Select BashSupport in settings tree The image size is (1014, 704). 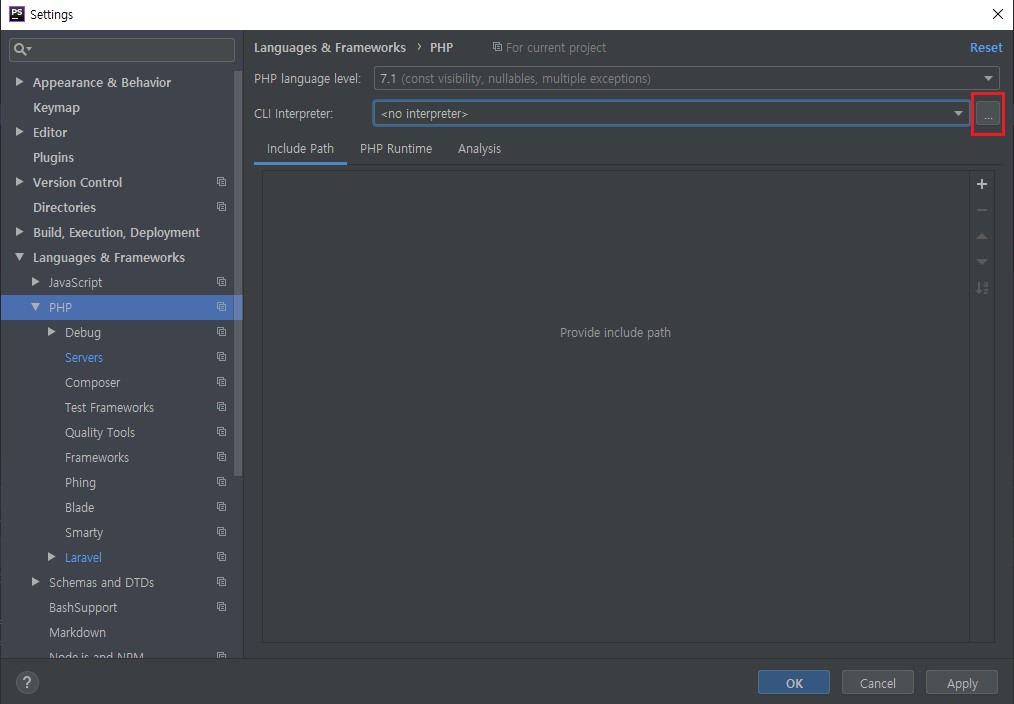(x=83, y=607)
